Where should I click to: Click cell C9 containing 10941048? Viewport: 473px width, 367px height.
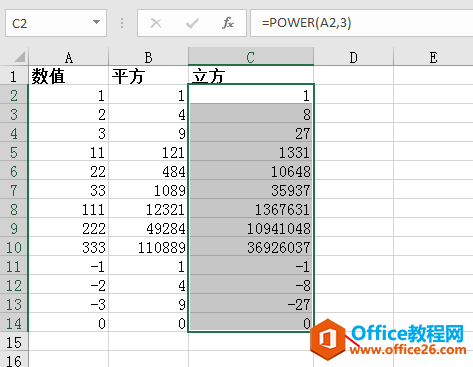251,227
